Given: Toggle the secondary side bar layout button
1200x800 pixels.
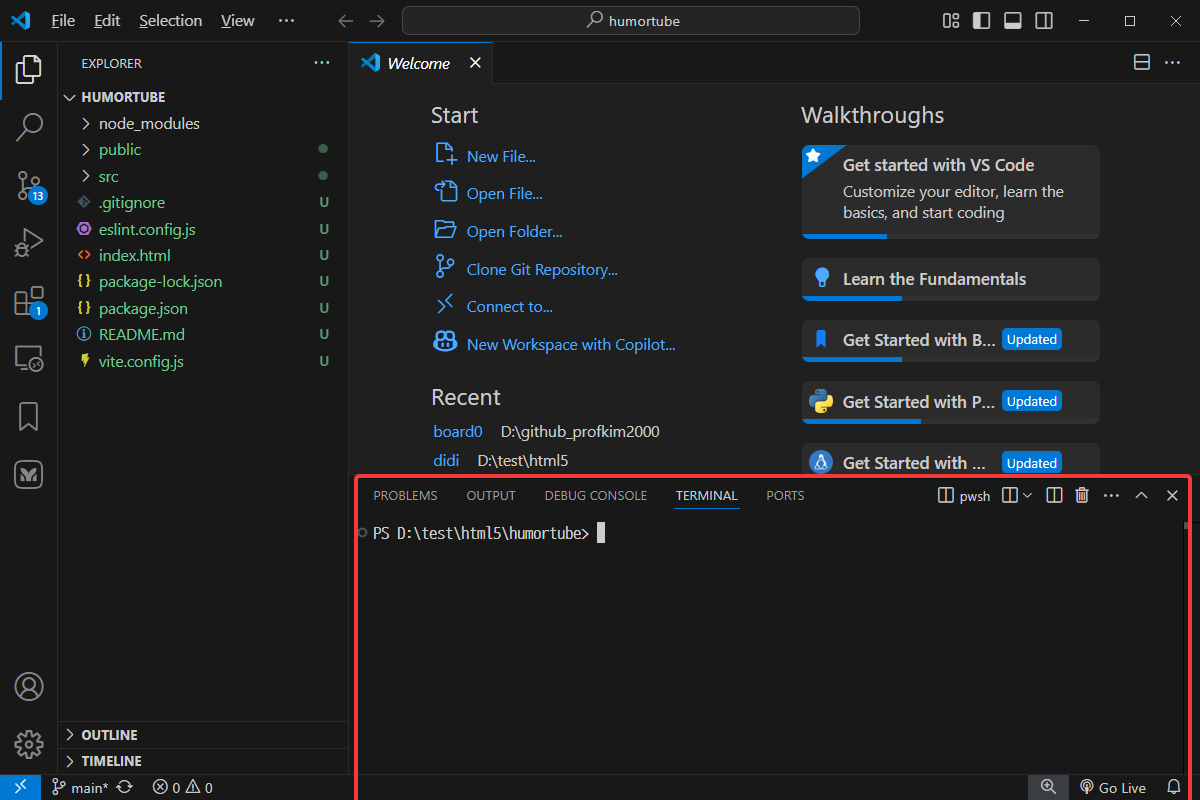Looking at the screenshot, I should tap(1043, 21).
